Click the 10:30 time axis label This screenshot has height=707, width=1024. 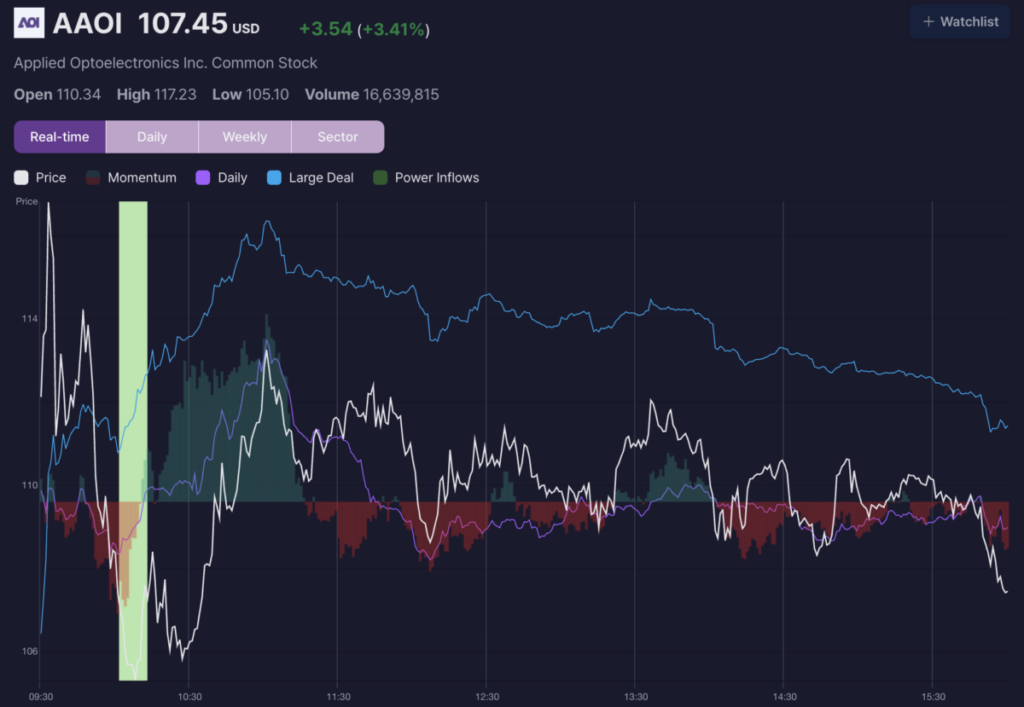[190, 696]
